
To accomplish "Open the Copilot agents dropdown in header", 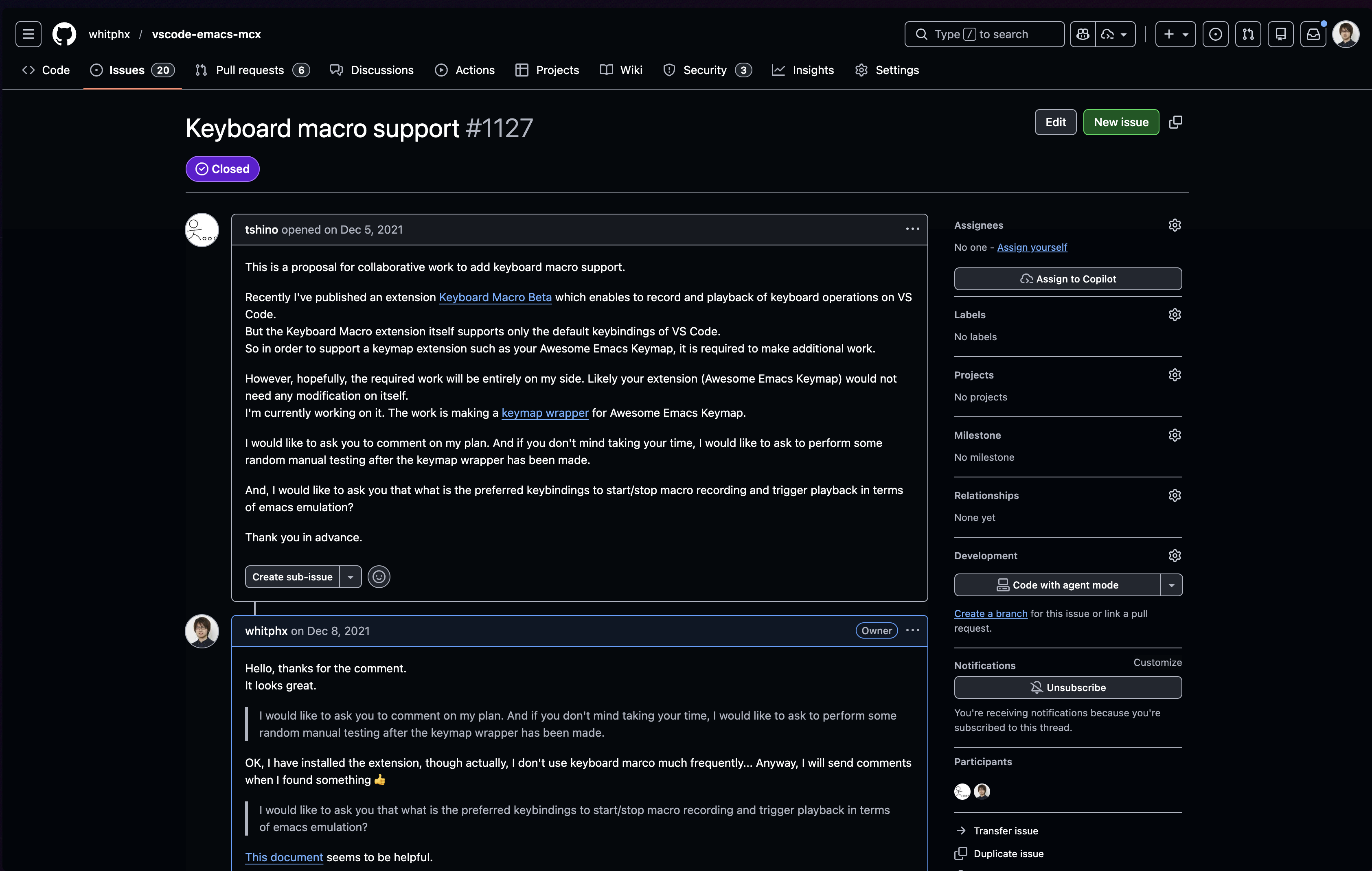I will (x=1115, y=34).
